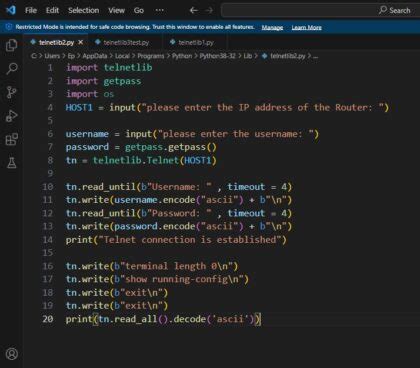Open the Go menu

tap(139, 10)
